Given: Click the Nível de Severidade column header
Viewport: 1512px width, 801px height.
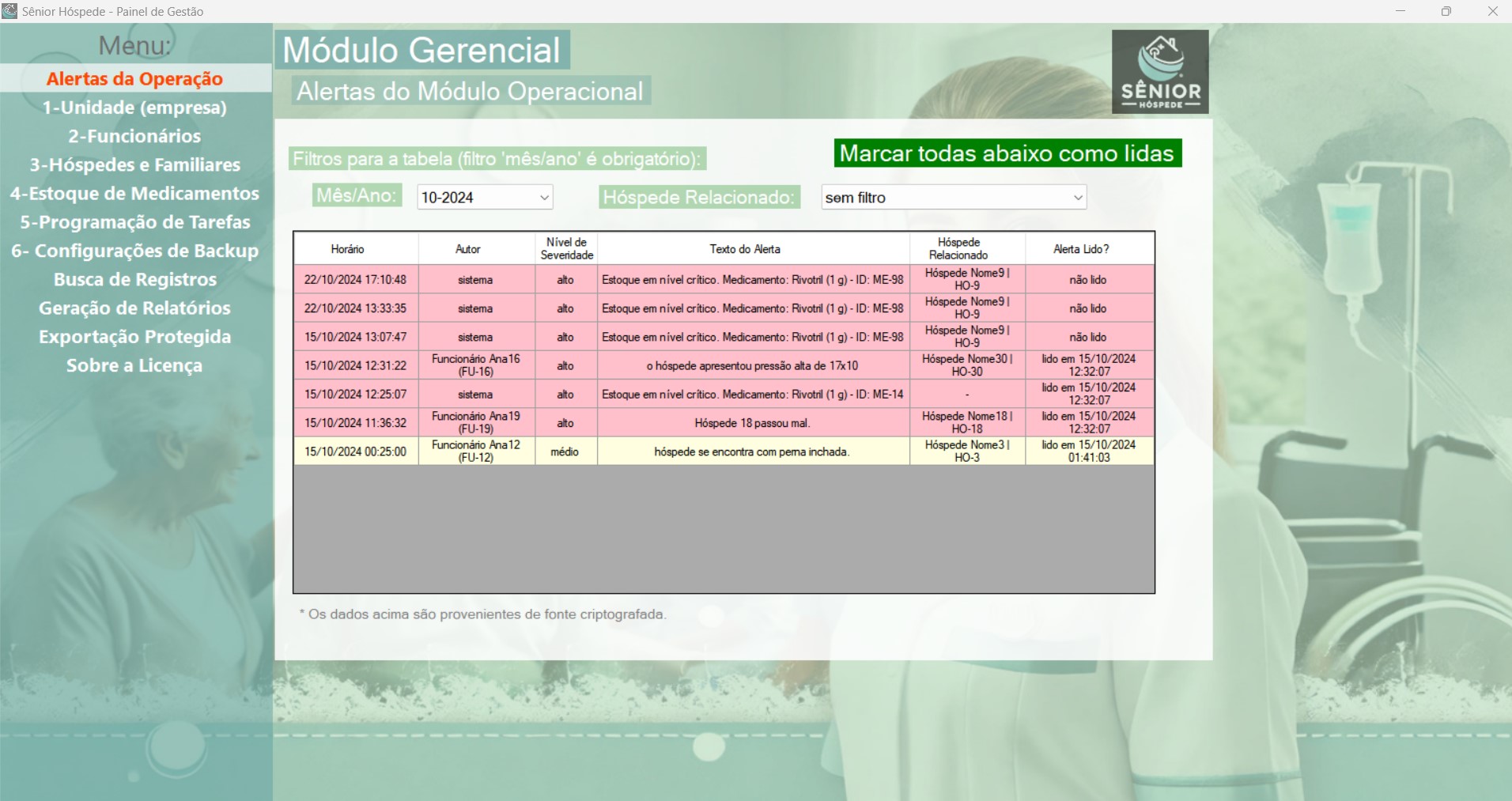Looking at the screenshot, I should pos(566,247).
